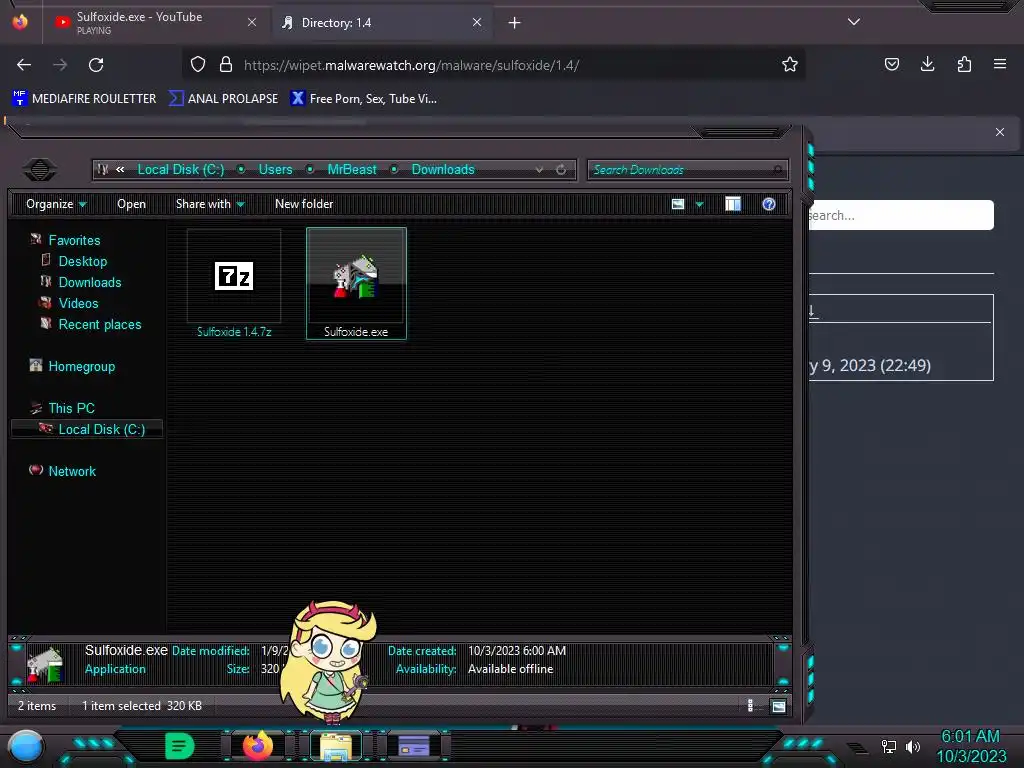Click the Homegroup icon in sidebar
The width and height of the screenshot is (1024, 768).
pyautogui.click(x=36, y=366)
